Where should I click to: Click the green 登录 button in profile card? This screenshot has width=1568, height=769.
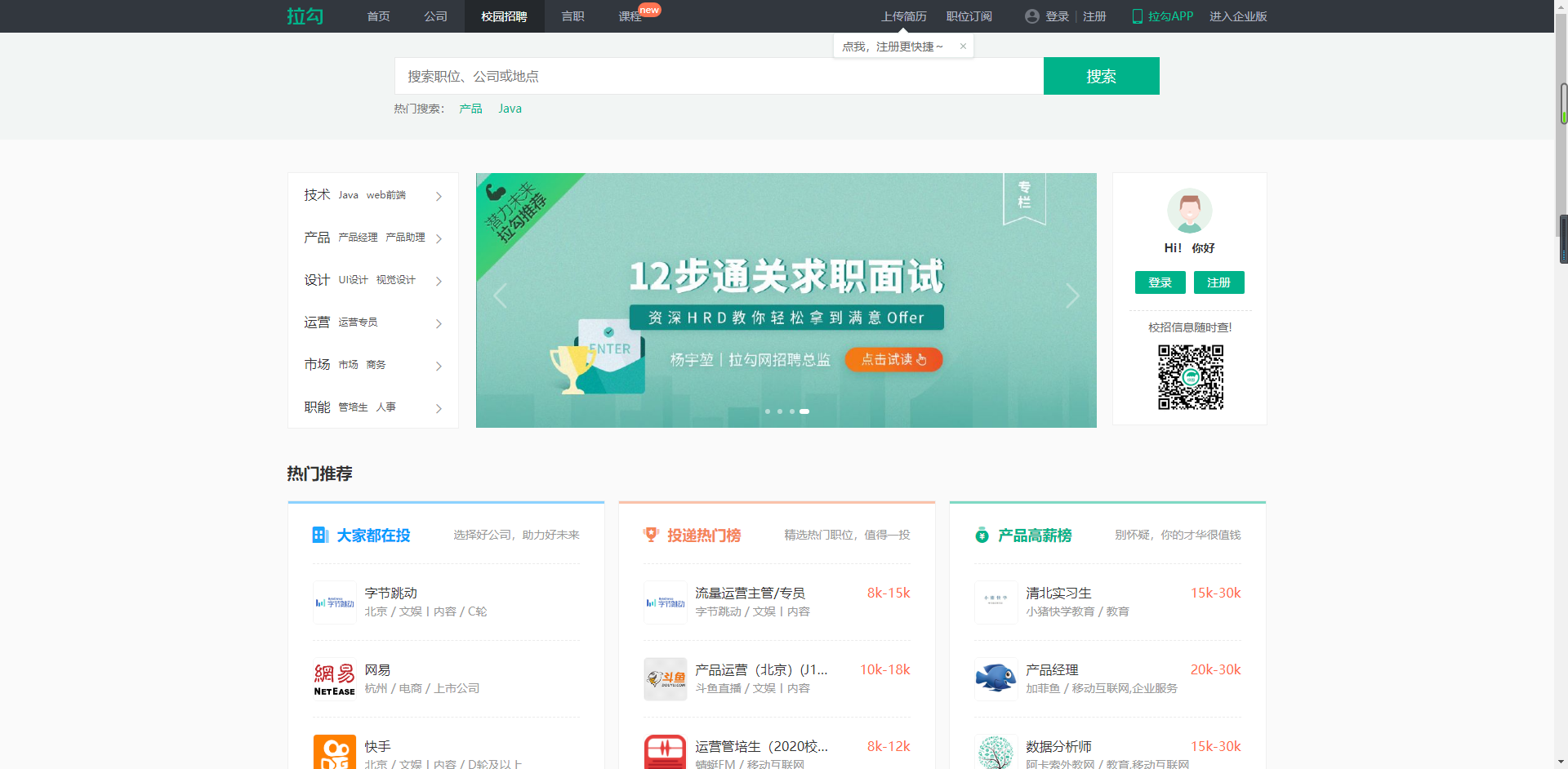1160,282
